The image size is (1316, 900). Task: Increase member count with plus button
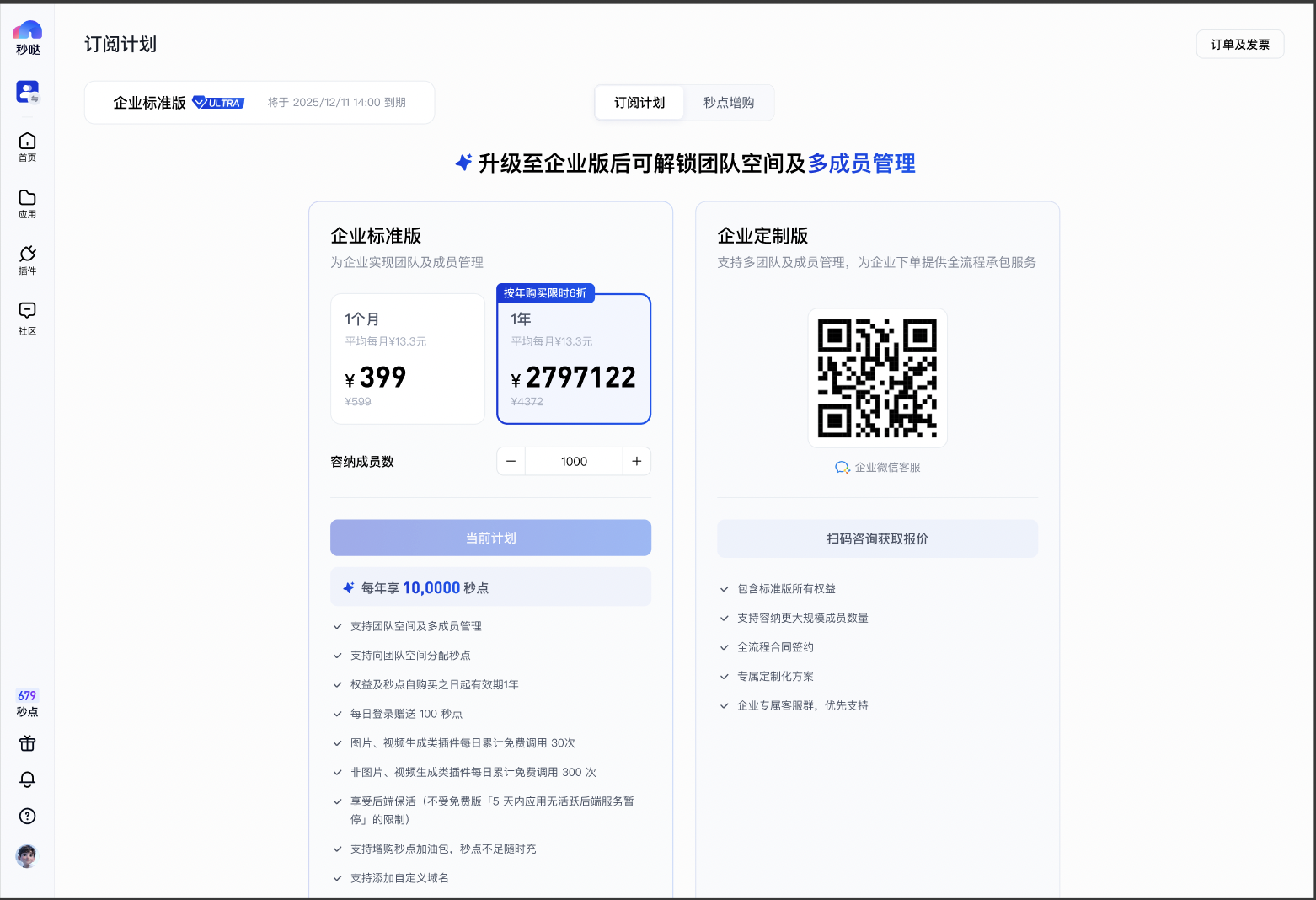point(637,462)
